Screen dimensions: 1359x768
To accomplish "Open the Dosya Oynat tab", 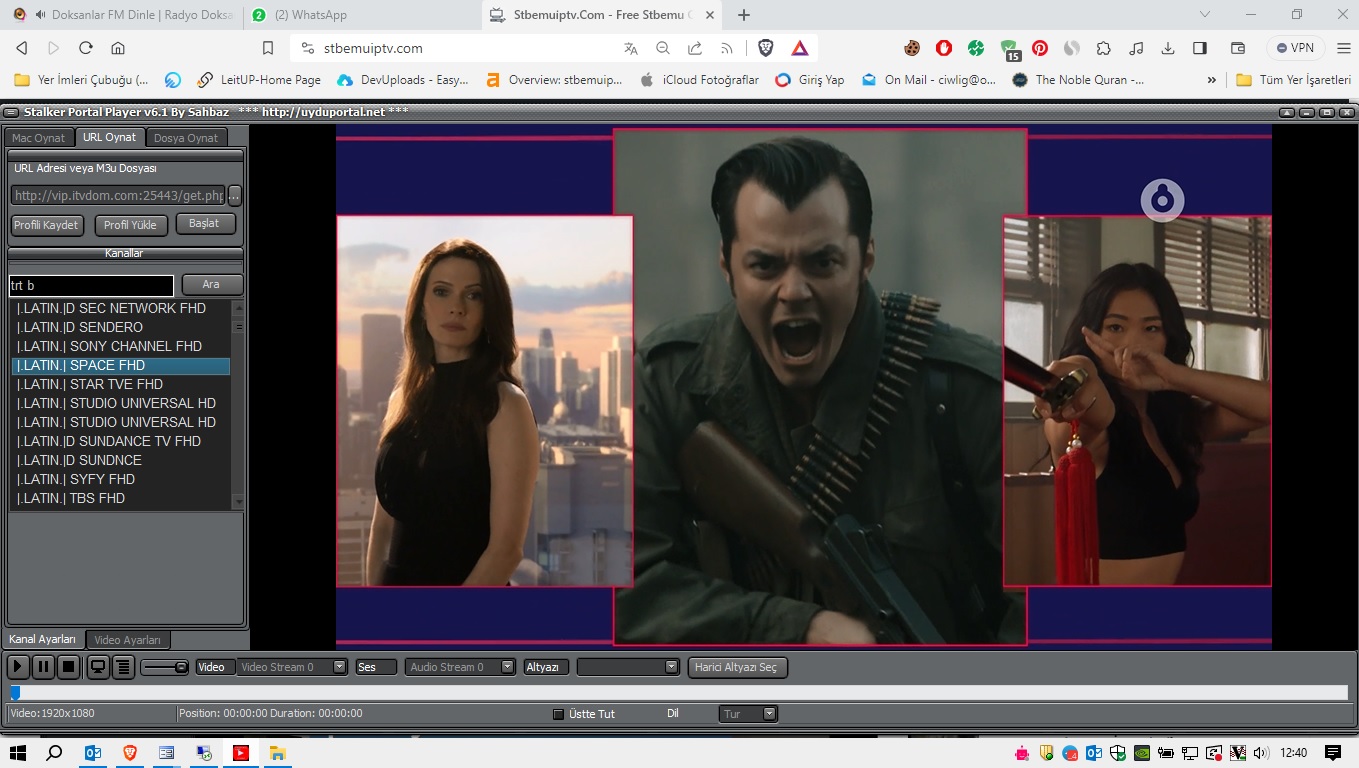I will 186,138.
